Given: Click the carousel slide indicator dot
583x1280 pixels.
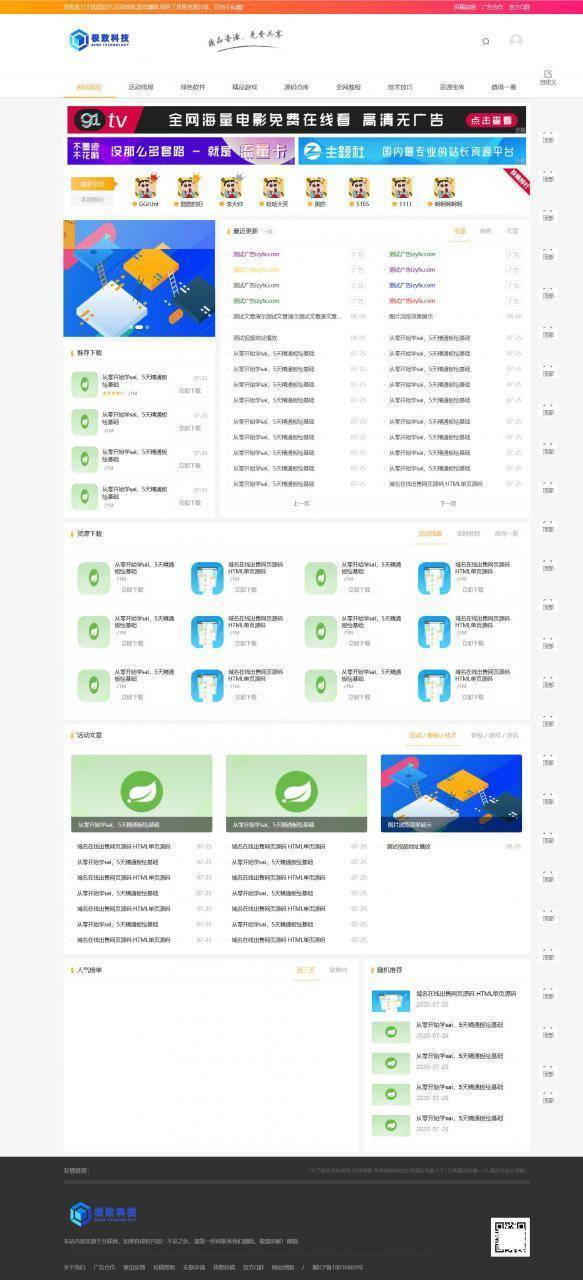Looking at the screenshot, I should pos(139,327).
